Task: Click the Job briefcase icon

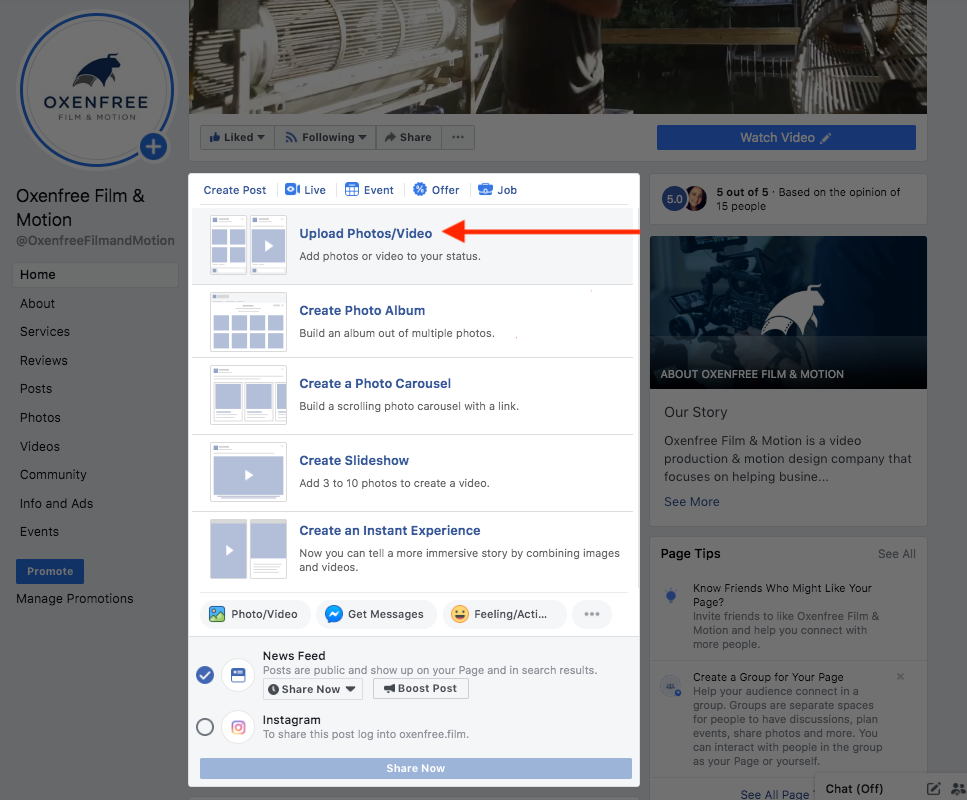Action: point(485,189)
